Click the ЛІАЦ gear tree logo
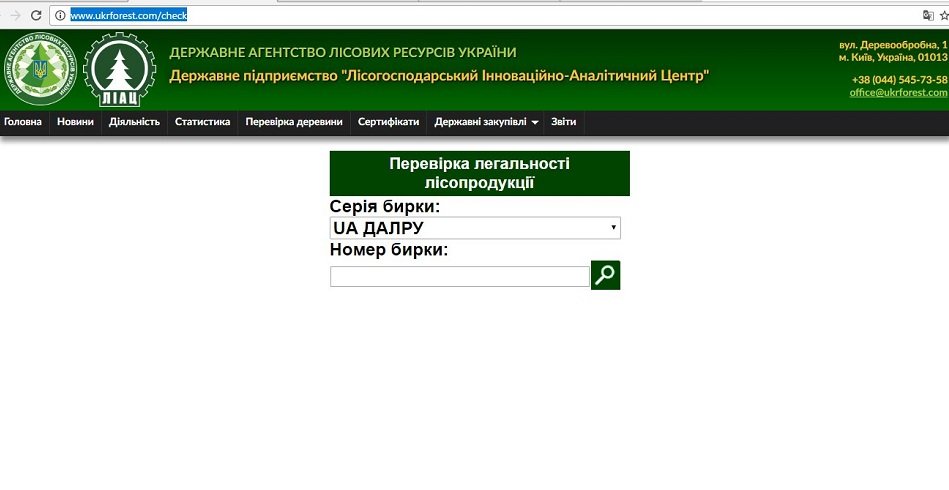This screenshot has width=949, height=490. point(119,70)
